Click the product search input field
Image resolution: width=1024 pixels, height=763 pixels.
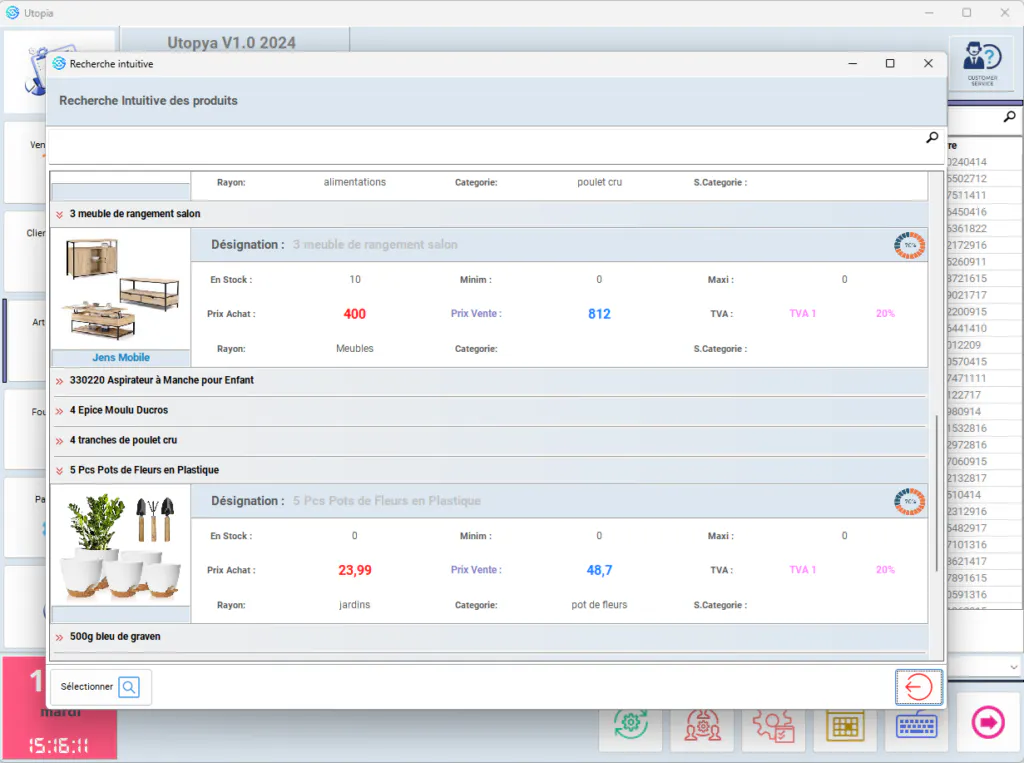pos(487,147)
